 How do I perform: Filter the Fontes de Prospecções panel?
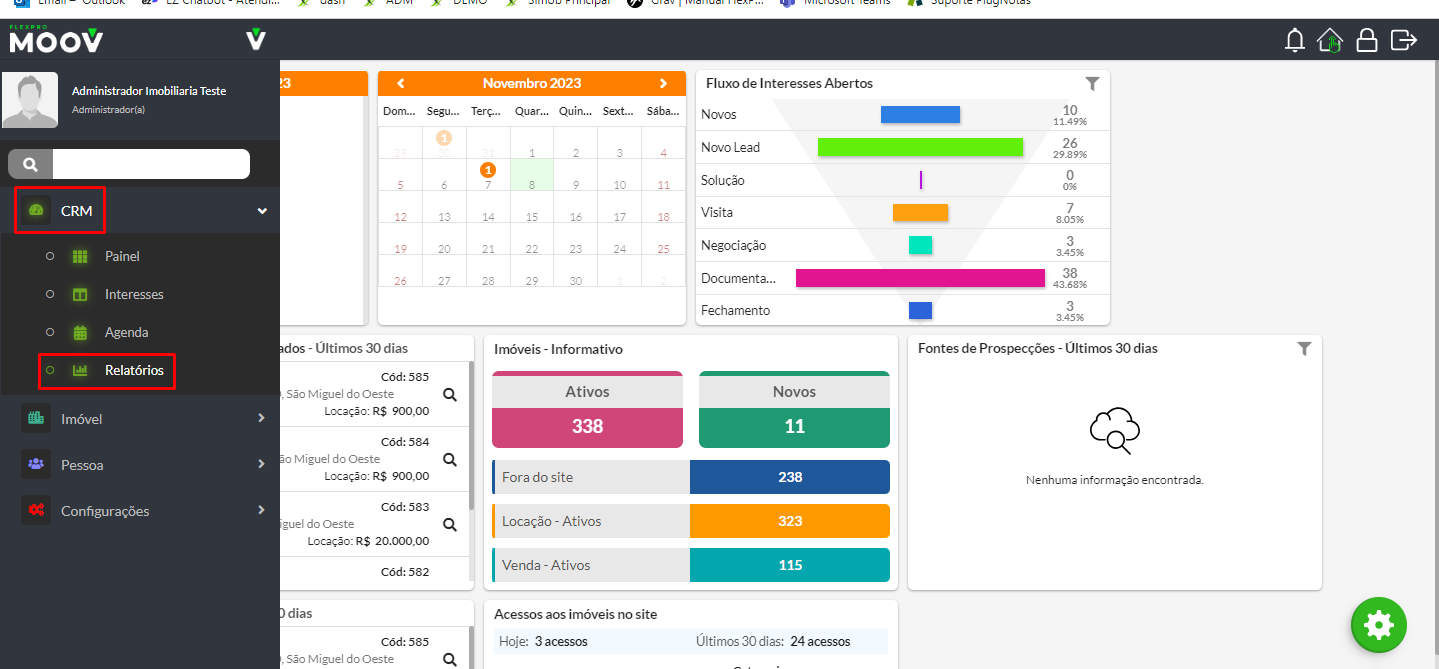point(1304,348)
